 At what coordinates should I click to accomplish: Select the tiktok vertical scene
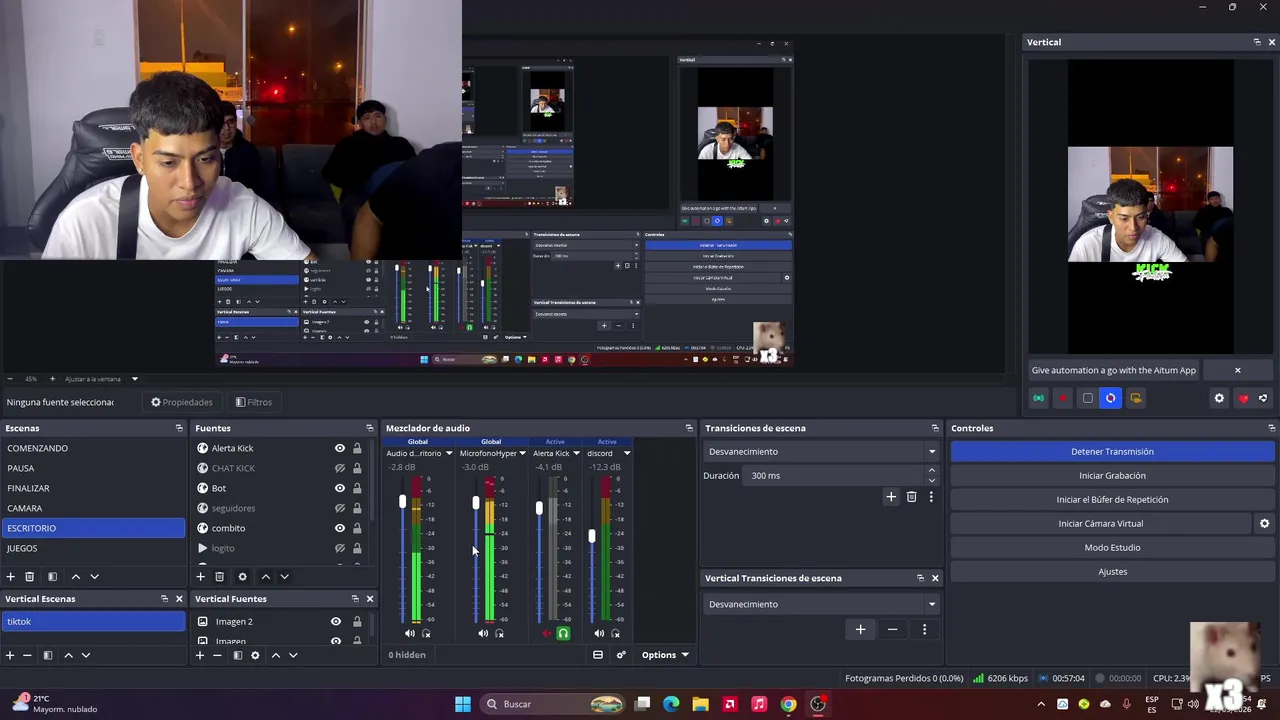point(93,621)
